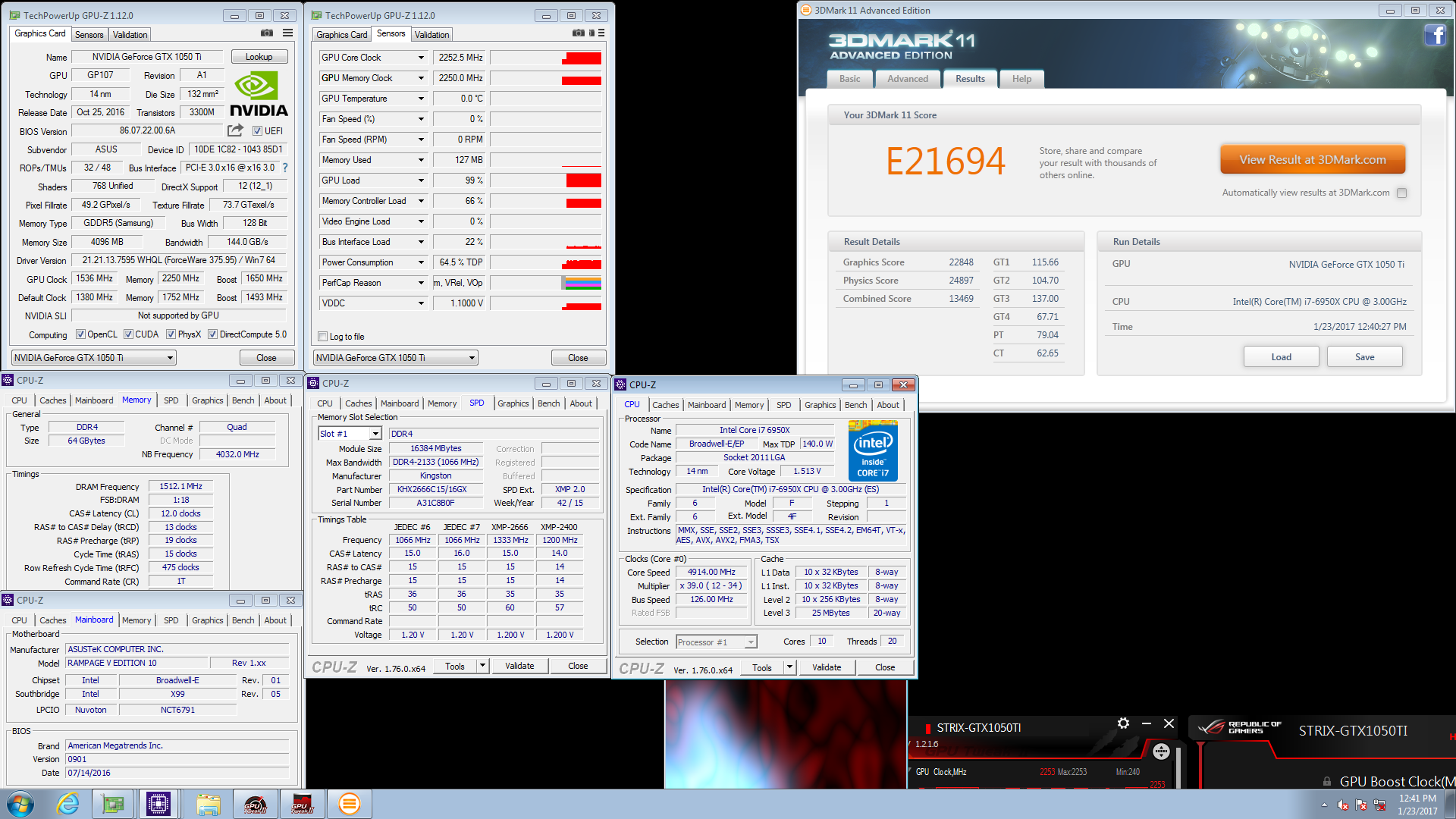Click the GPU Core Clock sensor graph
The width and height of the screenshot is (1456, 819).
click(x=546, y=58)
